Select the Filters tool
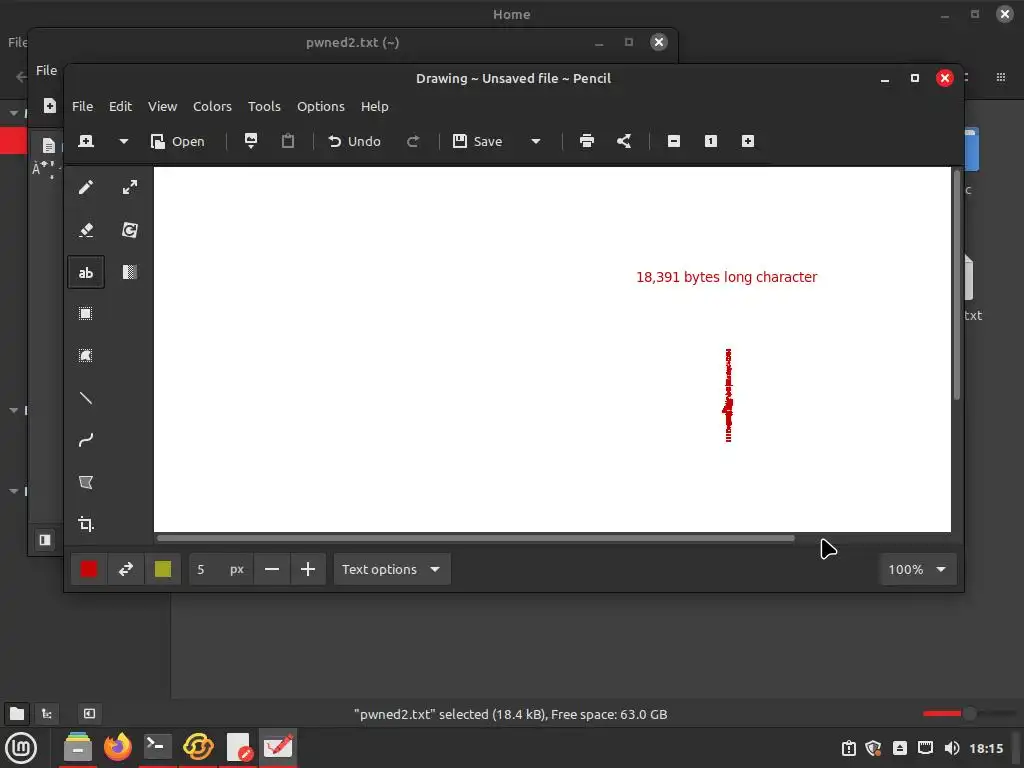The height and width of the screenshot is (768, 1024). click(x=130, y=272)
